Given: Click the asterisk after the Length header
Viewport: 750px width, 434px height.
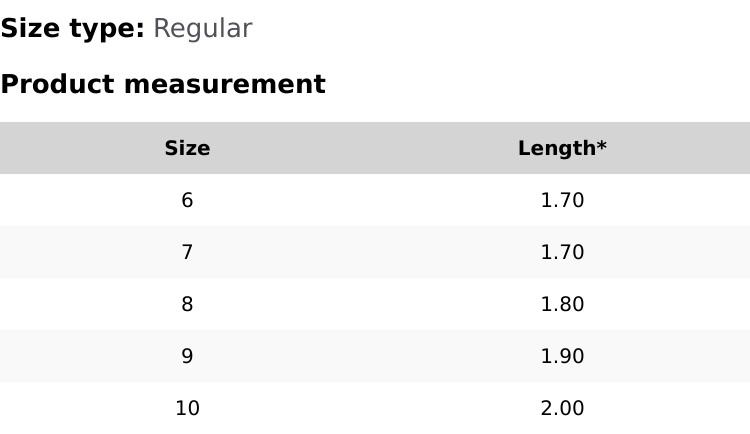Looking at the screenshot, I should pyautogui.click(x=602, y=147).
